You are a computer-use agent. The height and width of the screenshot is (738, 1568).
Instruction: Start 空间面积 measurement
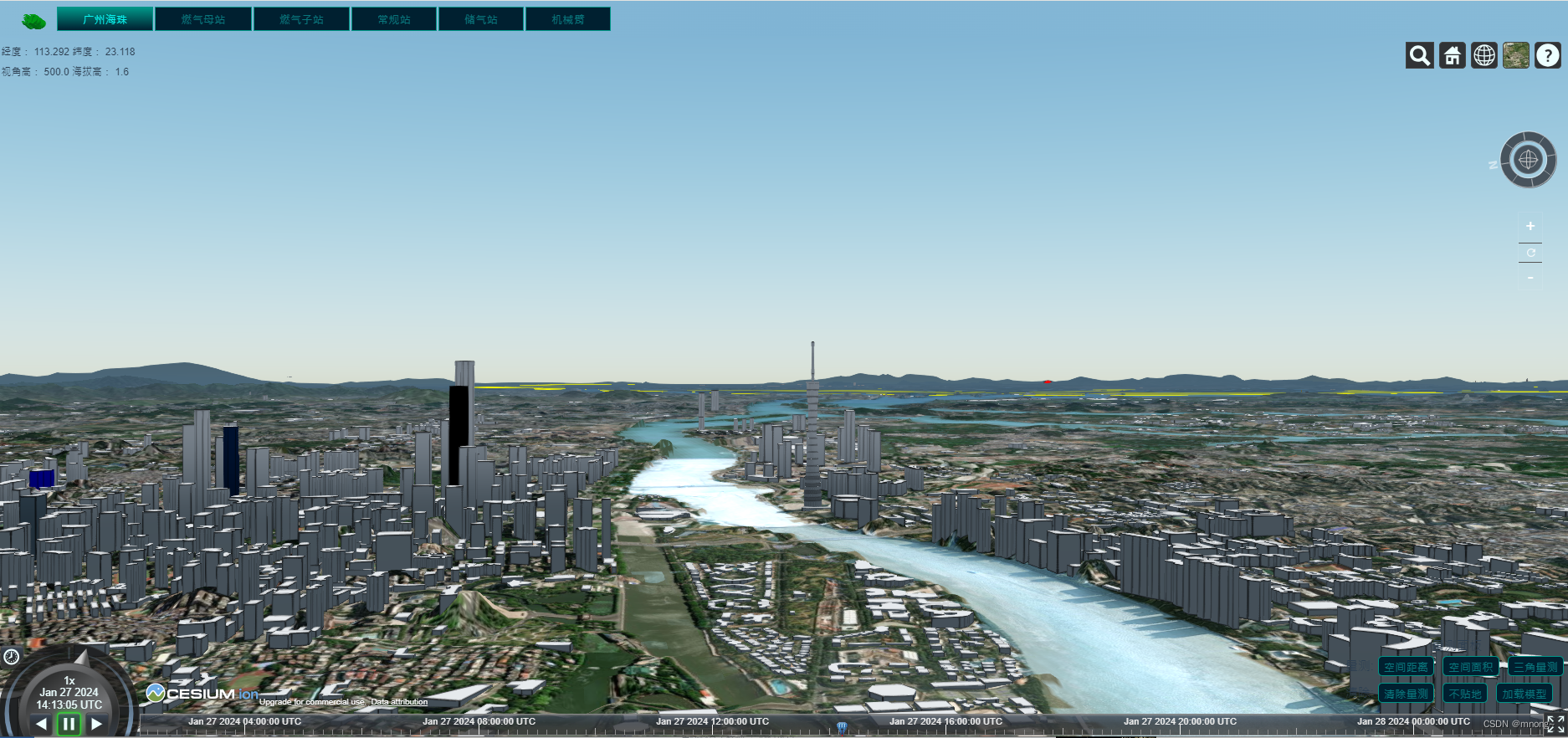(1471, 667)
